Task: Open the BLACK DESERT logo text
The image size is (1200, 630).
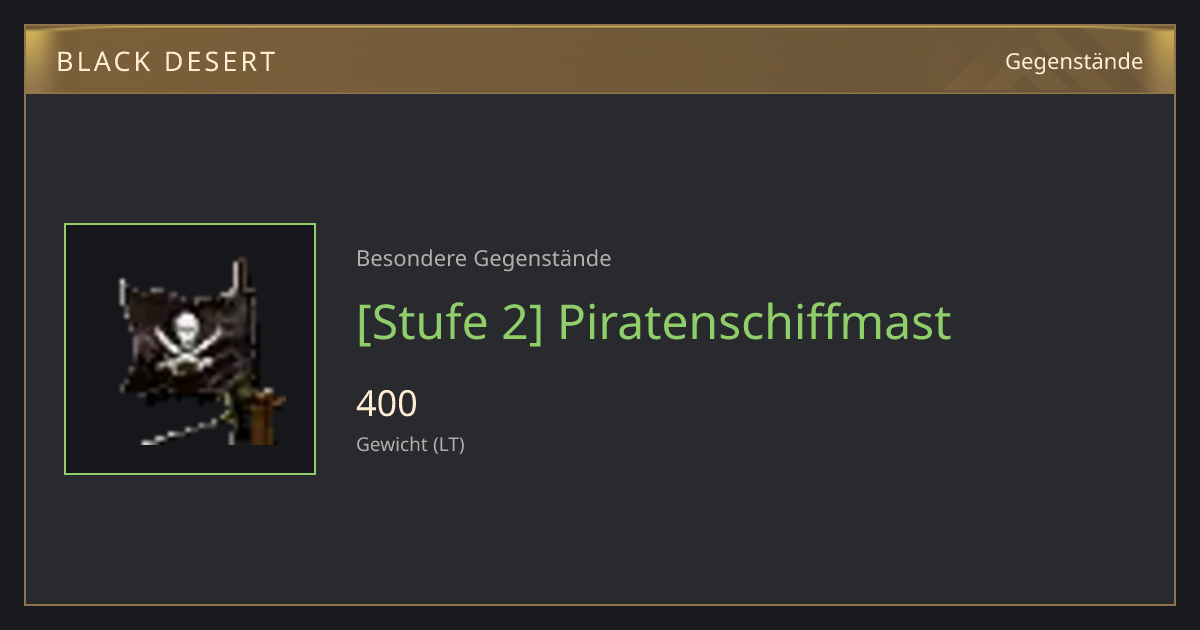Action: click(x=166, y=62)
